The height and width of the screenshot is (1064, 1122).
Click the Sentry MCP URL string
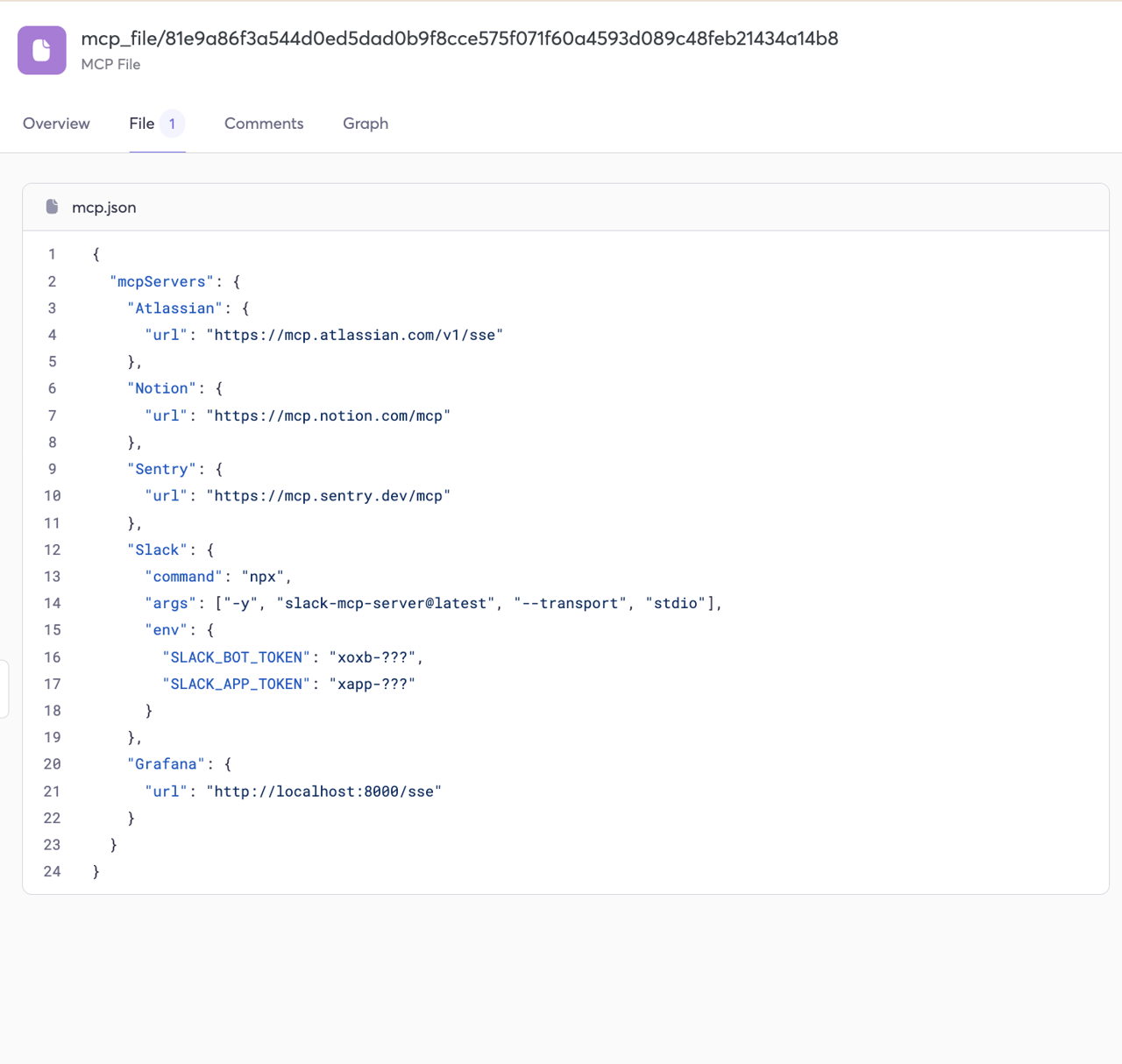[x=329, y=496]
